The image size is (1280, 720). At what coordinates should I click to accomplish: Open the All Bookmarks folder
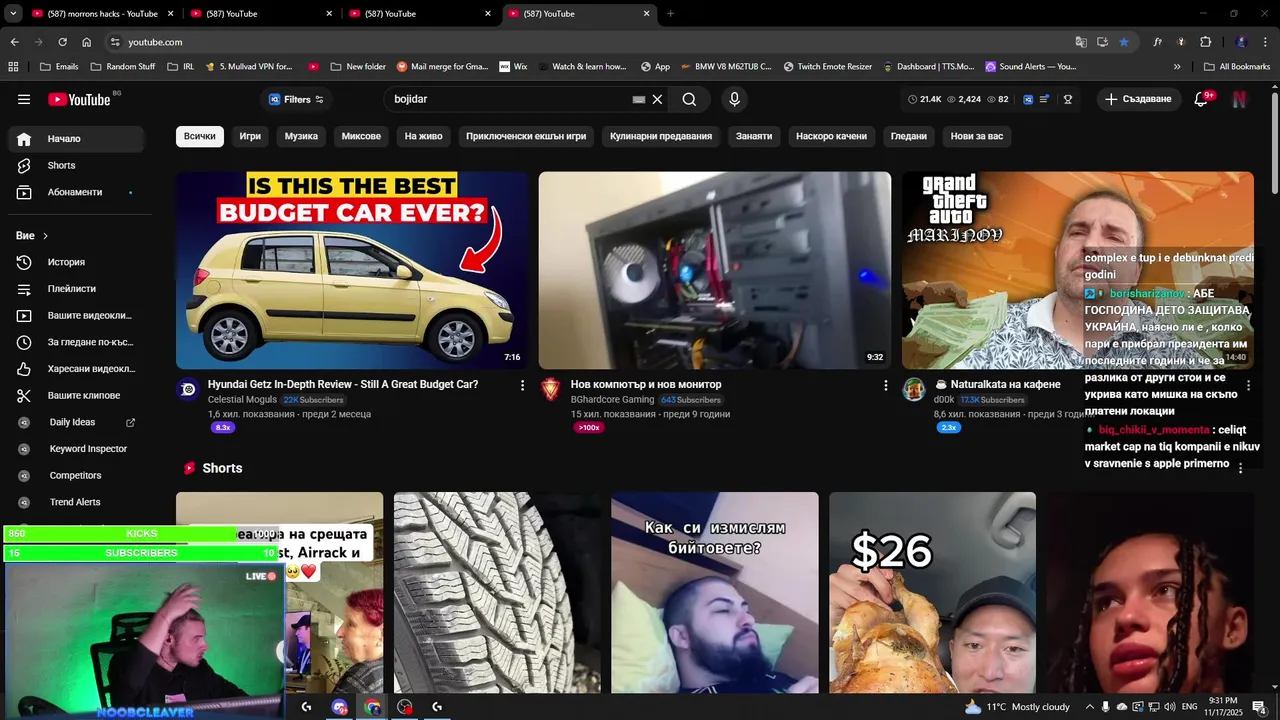click(x=1237, y=67)
